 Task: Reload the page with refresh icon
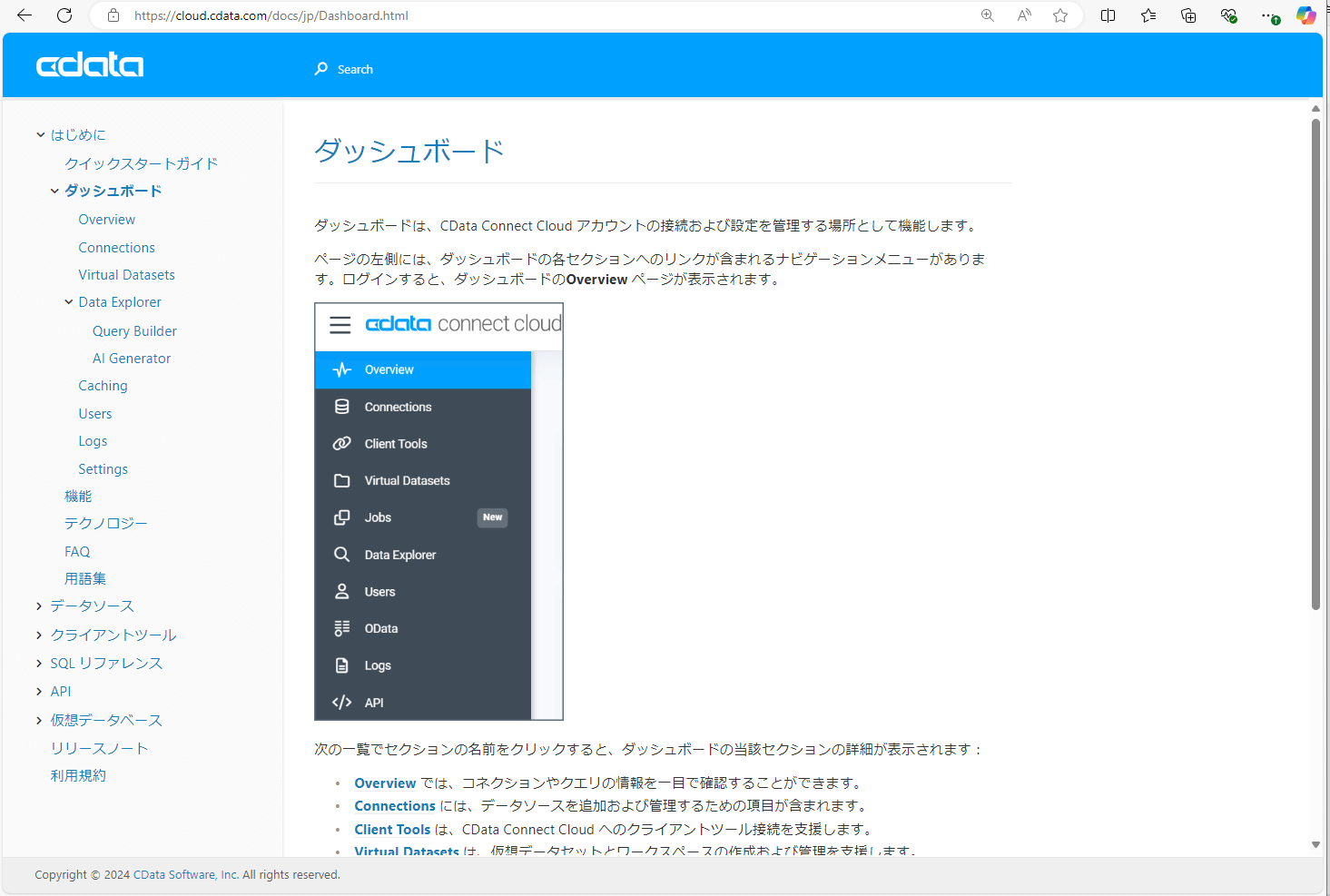(64, 15)
